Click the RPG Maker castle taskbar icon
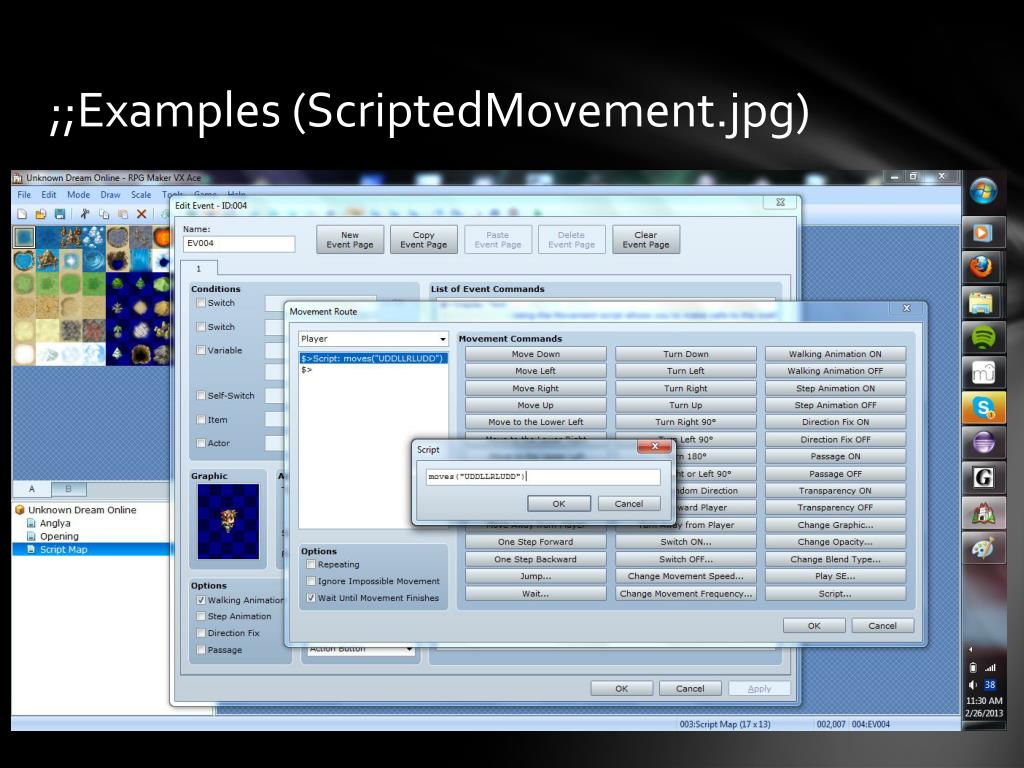Screen dimensions: 1024x768 (x=983, y=514)
